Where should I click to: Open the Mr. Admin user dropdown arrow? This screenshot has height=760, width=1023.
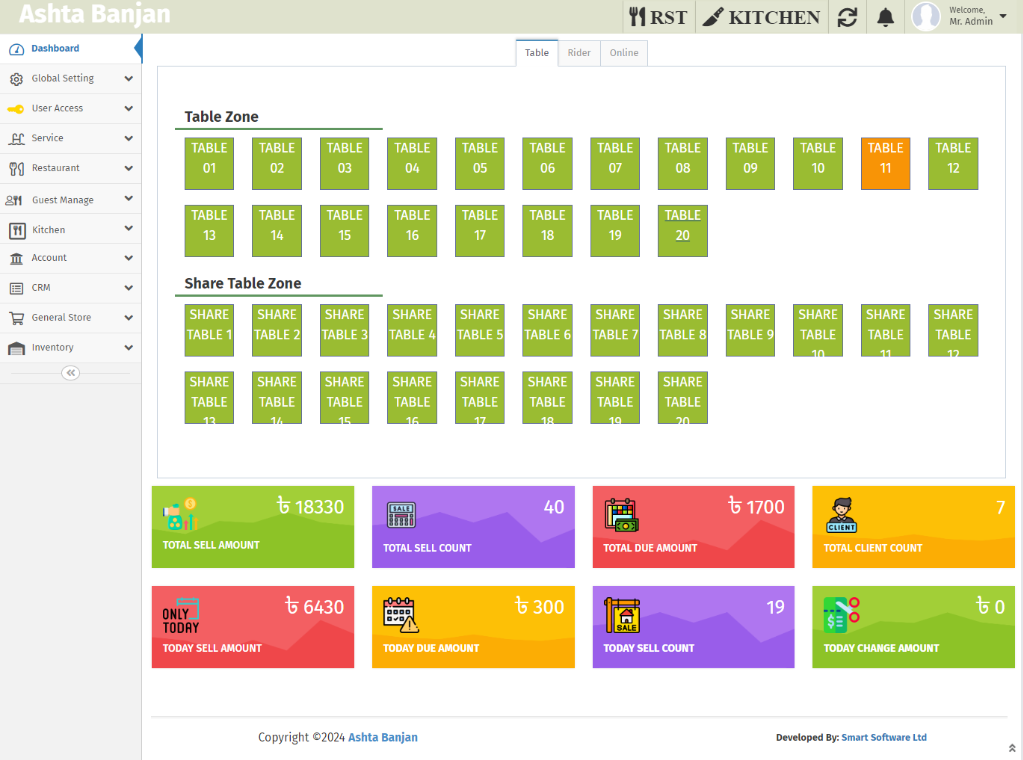point(1003,16)
